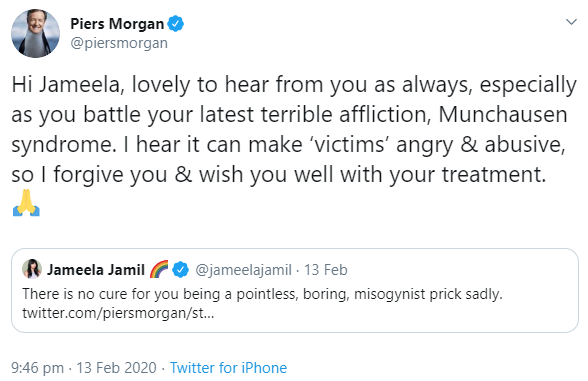The width and height of the screenshot is (588, 381).
Task: Click the 13 Feb date in quoted tweet
Action: pyautogui.click(x=326, y=270)
